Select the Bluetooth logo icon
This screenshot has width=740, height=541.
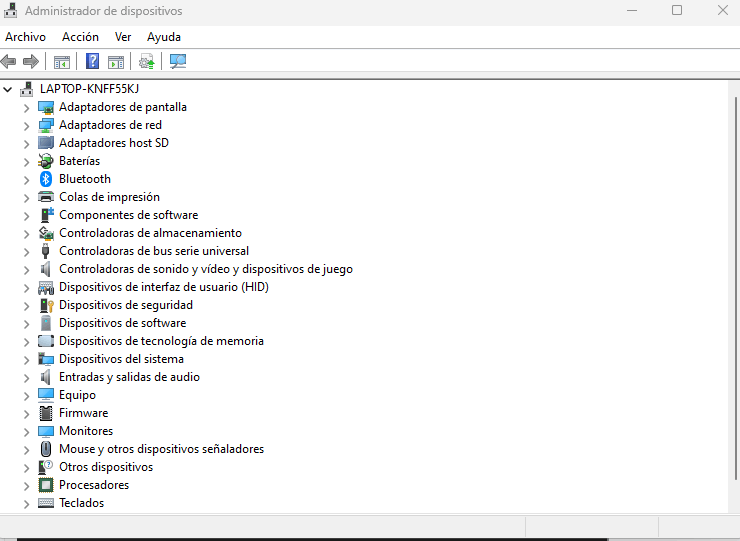(46, 179)
